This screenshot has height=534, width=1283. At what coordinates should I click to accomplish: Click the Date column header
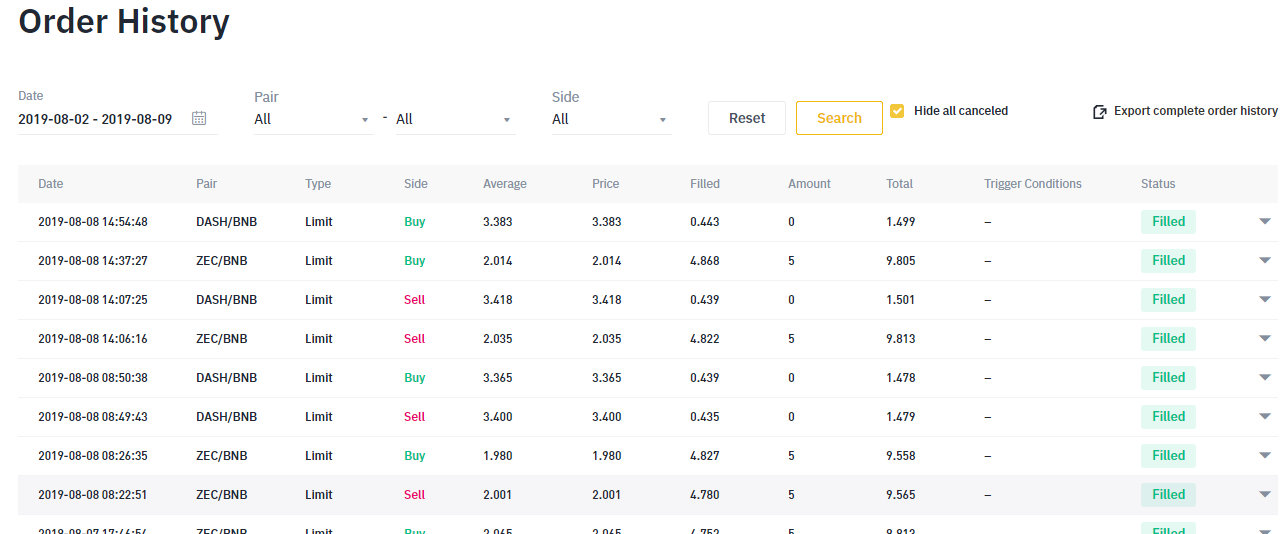point(51,184)
